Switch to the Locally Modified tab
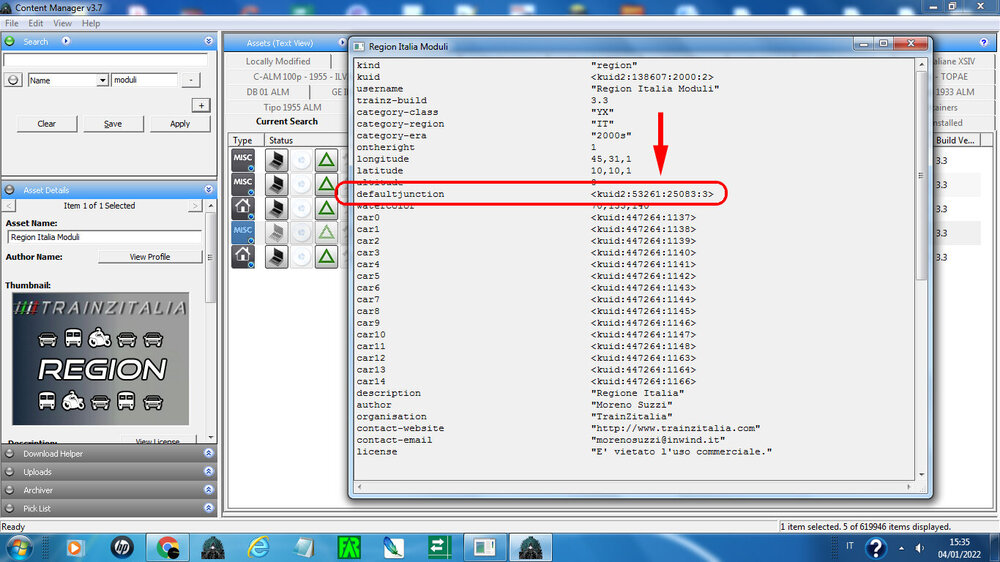The height and width of the screenshot is (562, 1000). pos(278,61)
